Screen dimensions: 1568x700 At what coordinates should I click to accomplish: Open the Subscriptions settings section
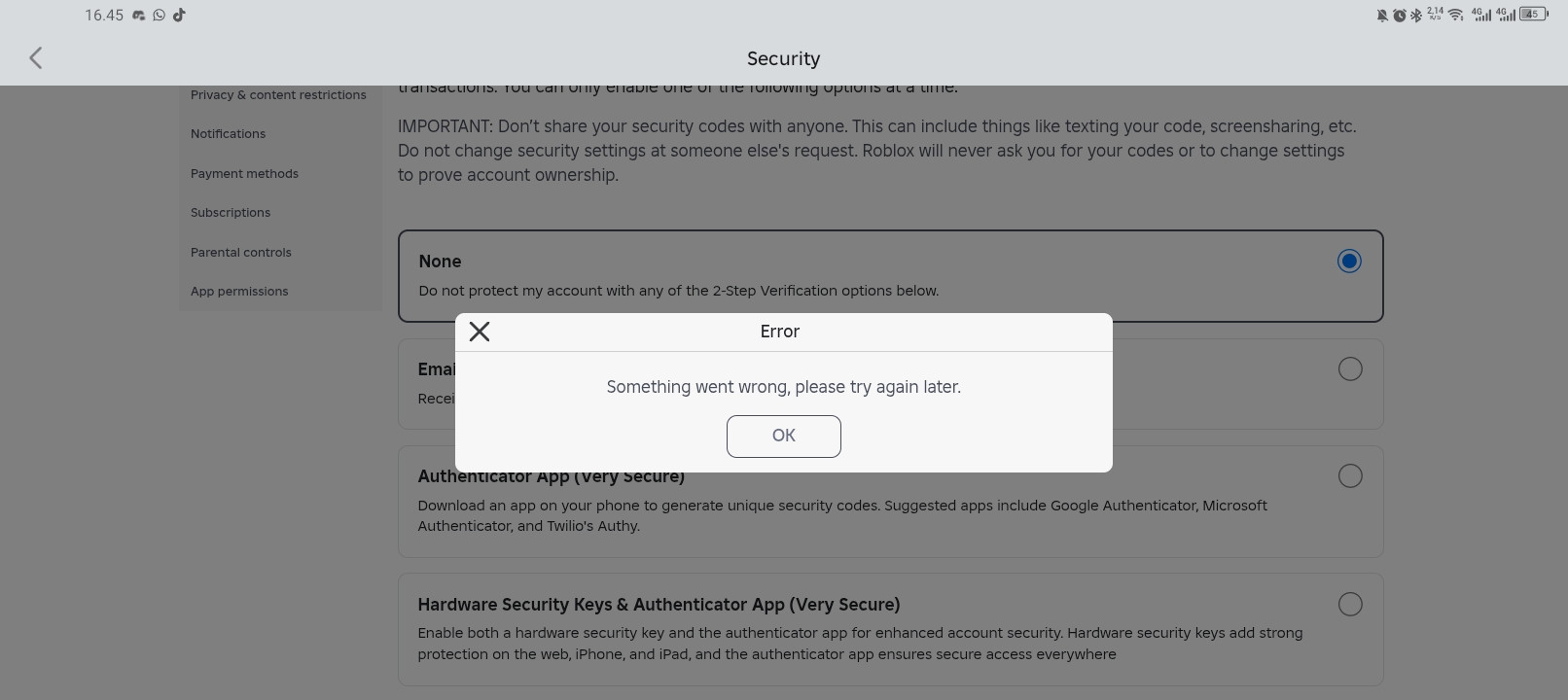tap(231, 212)
